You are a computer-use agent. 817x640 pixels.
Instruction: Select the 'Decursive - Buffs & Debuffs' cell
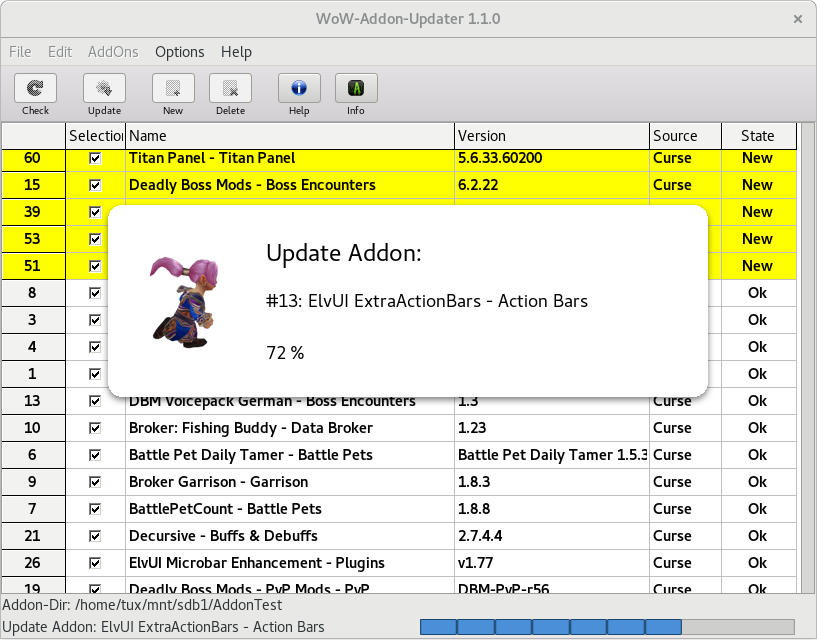290,536
